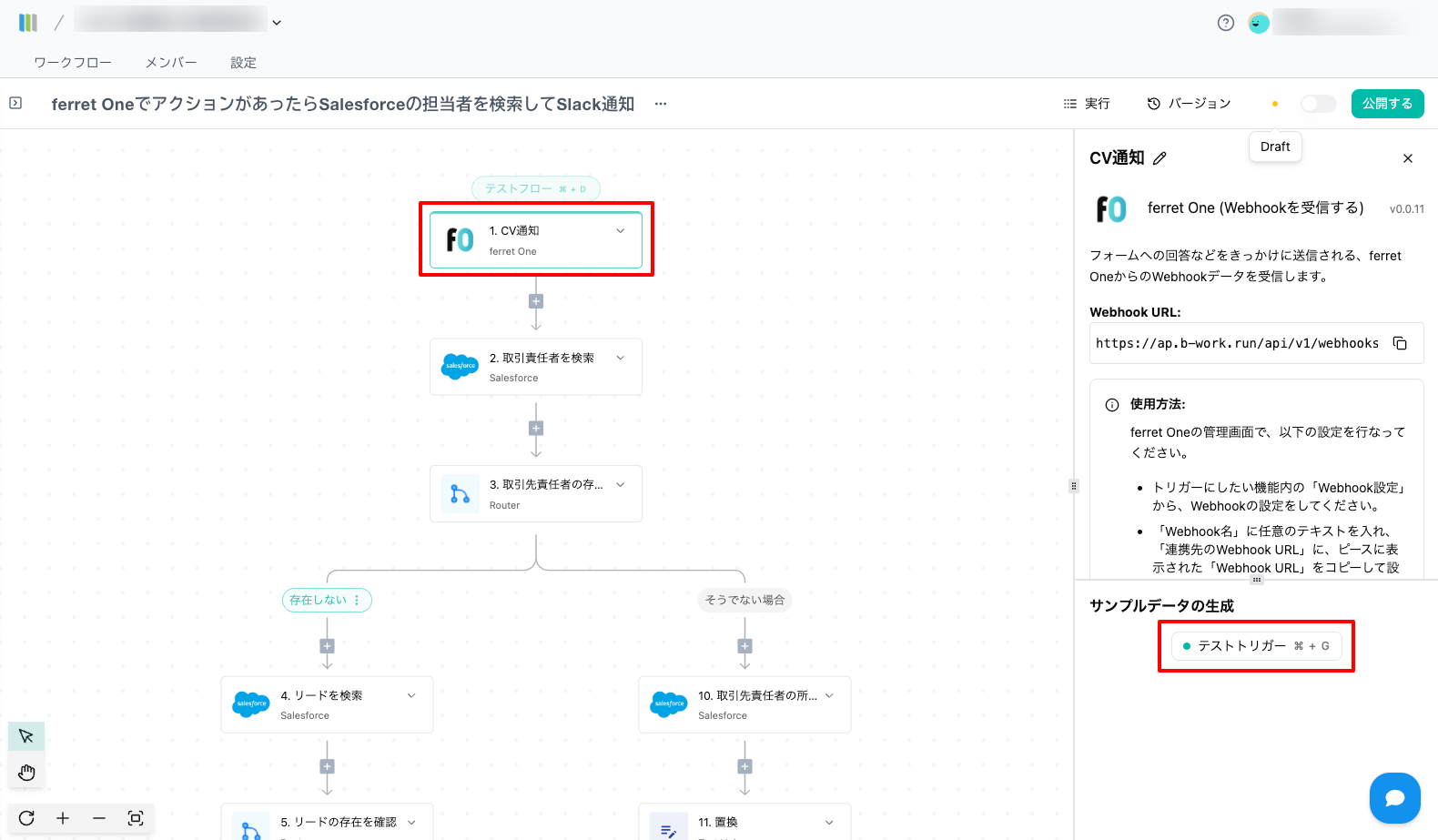Screen dimensions: 1438x840
Task: Expand the step 10 node chevron
Action: pyautogui.click(x=829, y=695)
